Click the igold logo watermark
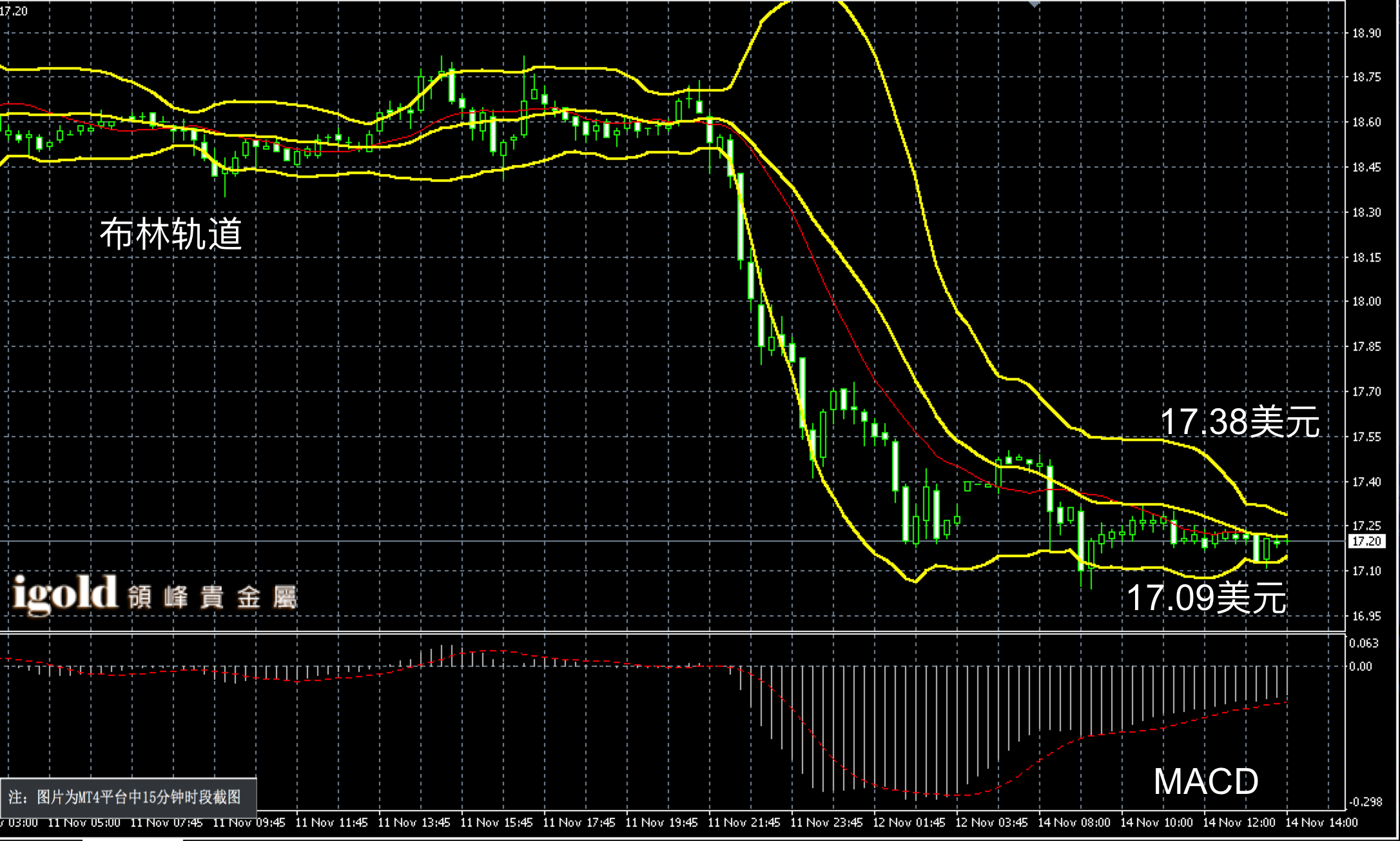Image resolution: width=1400 pixels, height=841 pixels. (64, 594)
